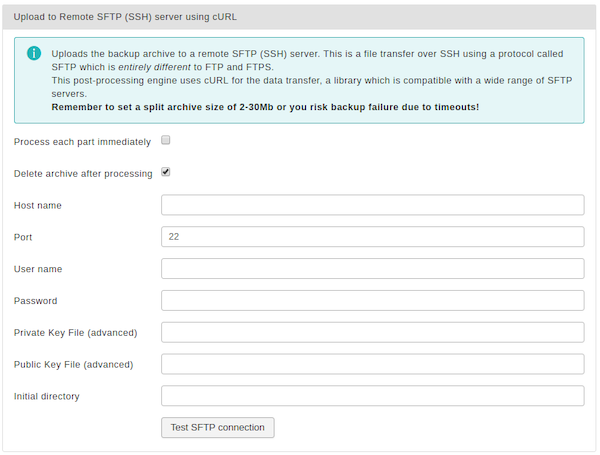Focus the Private Key File field
Image resolution: width=600 pixels, height=455 pixels.
372,332
